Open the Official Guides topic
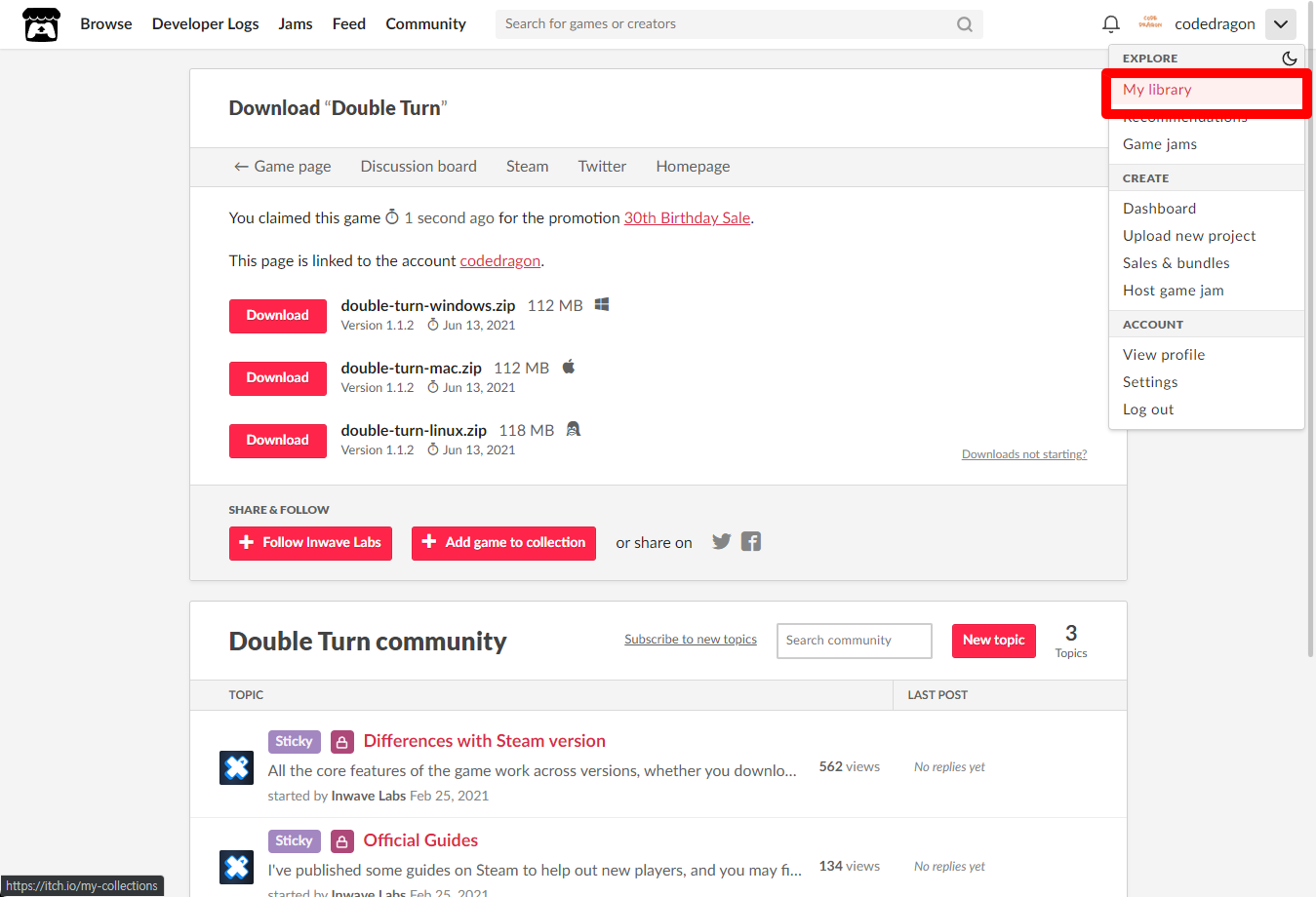Image resolution: width=1316 pixels, height=897 pixels. click(421, 840)
